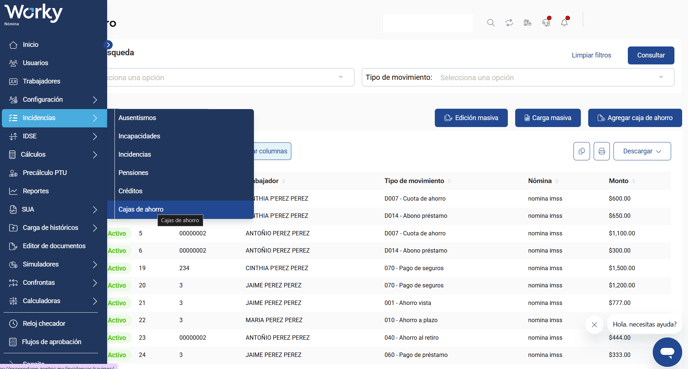Image resolution: width=688 pixels, height=369 pixels.
Task: Open the Descargar dropdown button
Action: point(642,151)
